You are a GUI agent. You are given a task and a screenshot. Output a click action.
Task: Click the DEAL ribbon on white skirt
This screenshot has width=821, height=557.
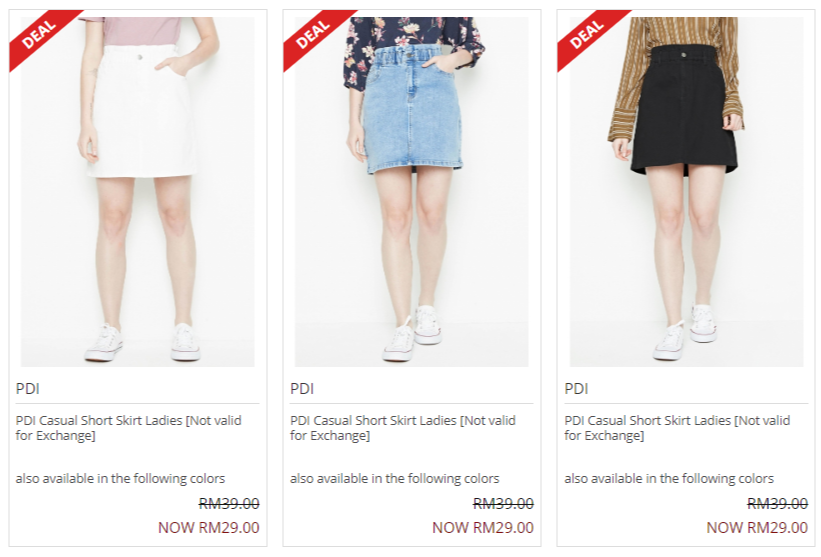(38, 35)
